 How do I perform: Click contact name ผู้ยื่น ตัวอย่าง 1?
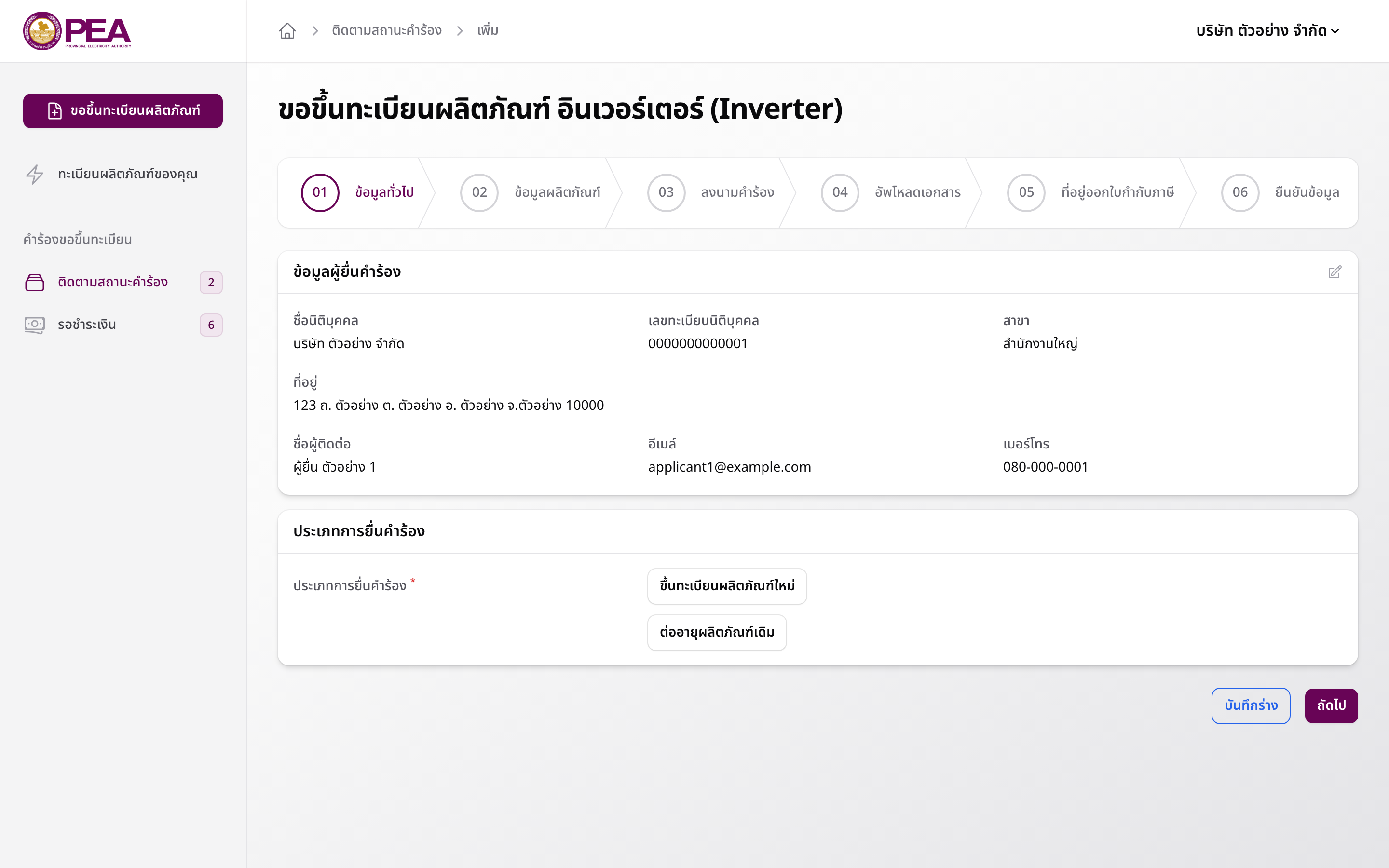(x=334, y=467)
